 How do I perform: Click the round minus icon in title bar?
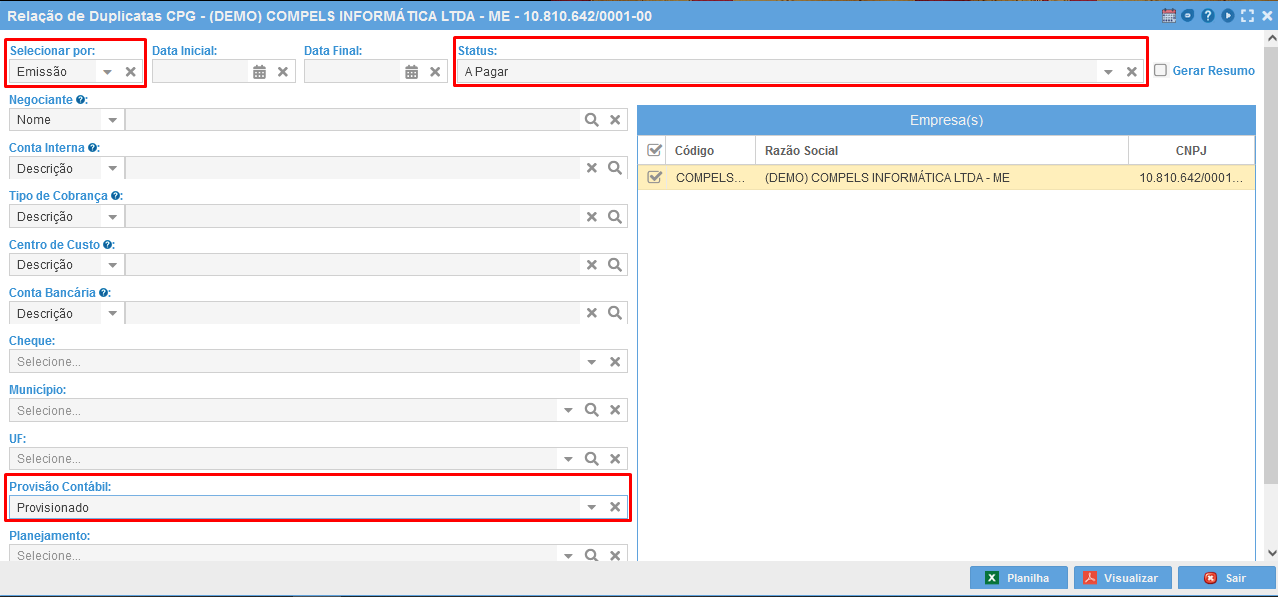coord(1188,15)
